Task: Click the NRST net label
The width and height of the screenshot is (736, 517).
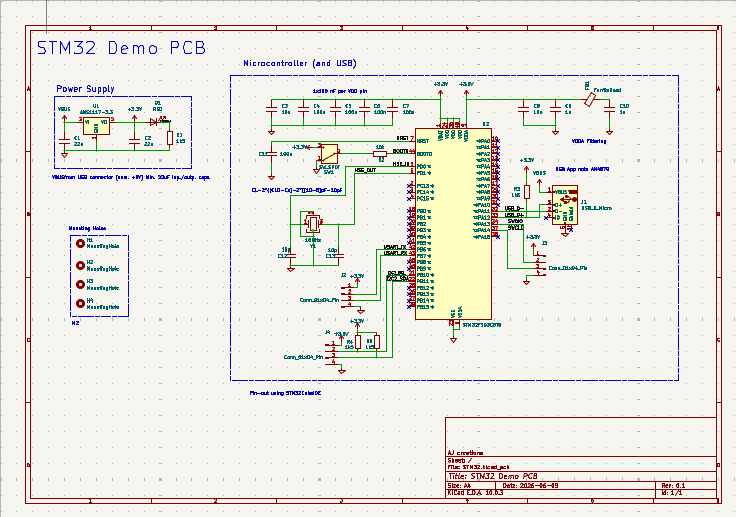Action: click(x=403, y=139)
